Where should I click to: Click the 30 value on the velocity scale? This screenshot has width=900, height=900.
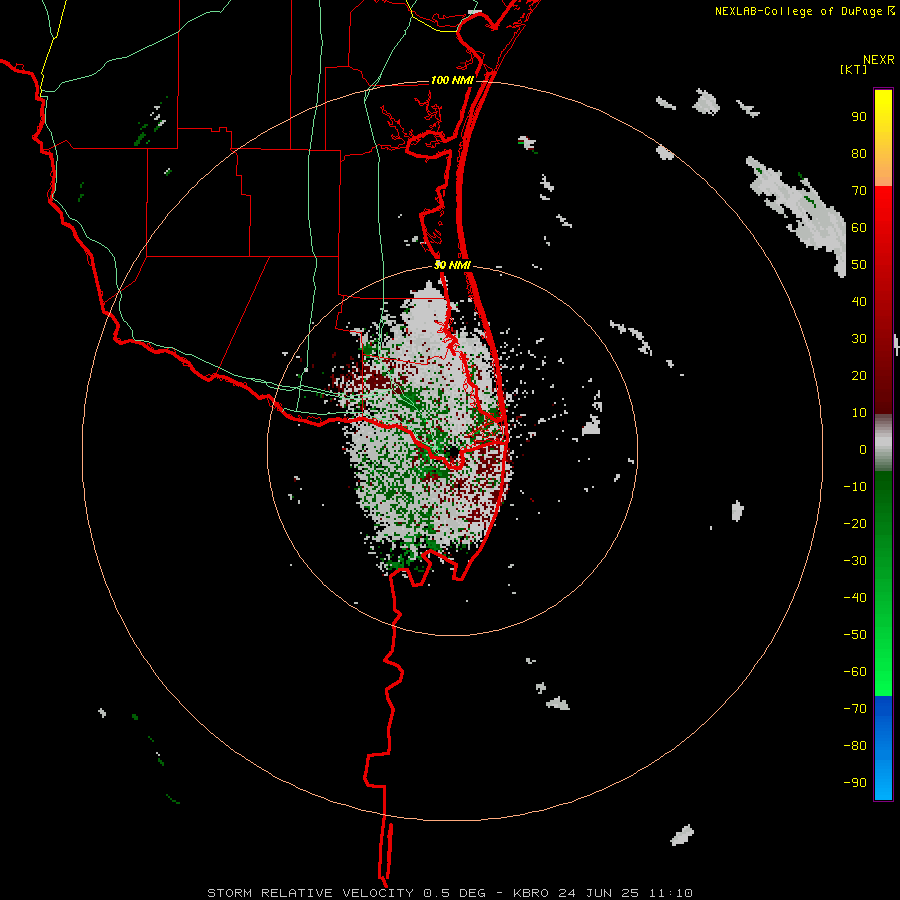pos(859,339)
